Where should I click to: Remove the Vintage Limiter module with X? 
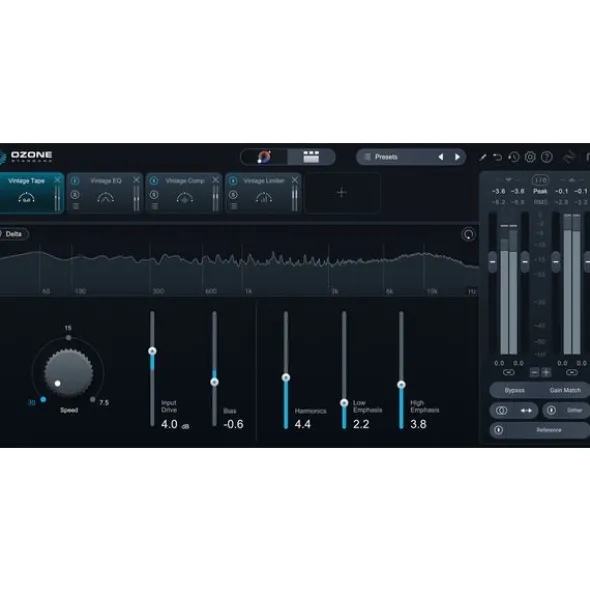(294, 180)
